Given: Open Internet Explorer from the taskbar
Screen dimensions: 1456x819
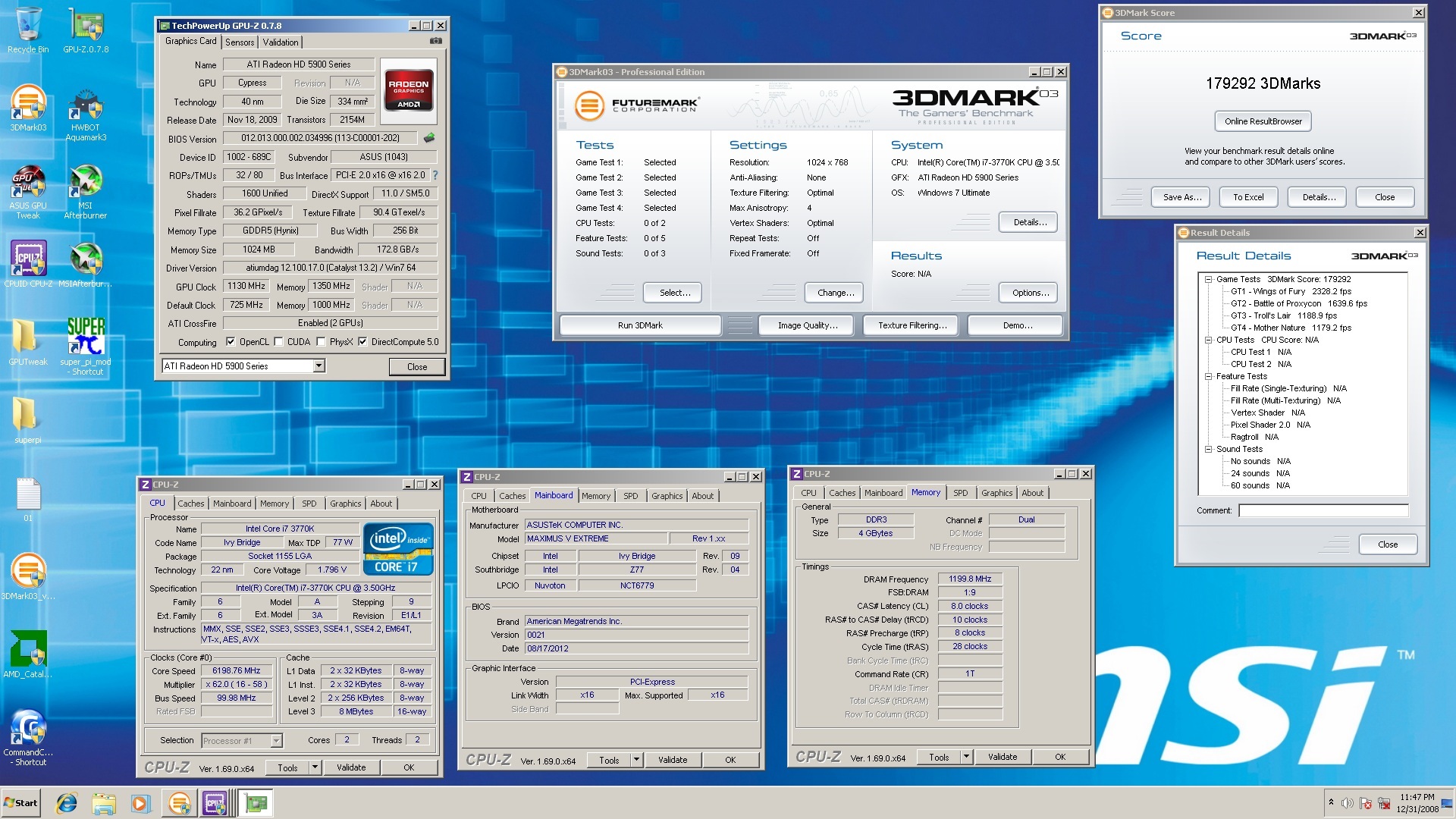Looking at the screenshot, I should pos(67,803).
